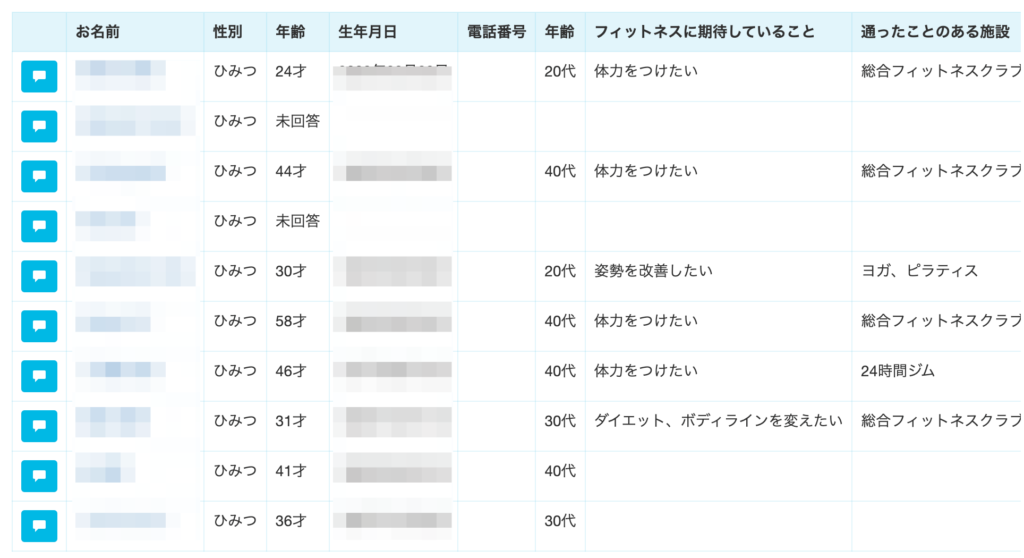
Task: Click the 通ったことのある施設 column header
Action: (936, 31)
